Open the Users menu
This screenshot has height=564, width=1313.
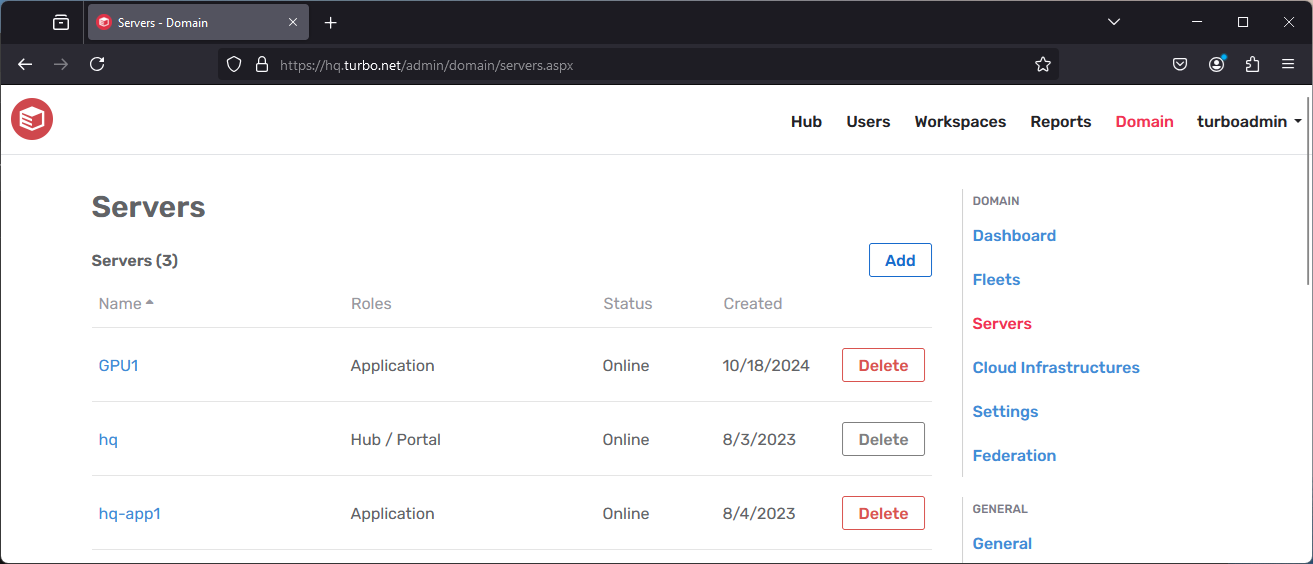[x=868, y=122]
